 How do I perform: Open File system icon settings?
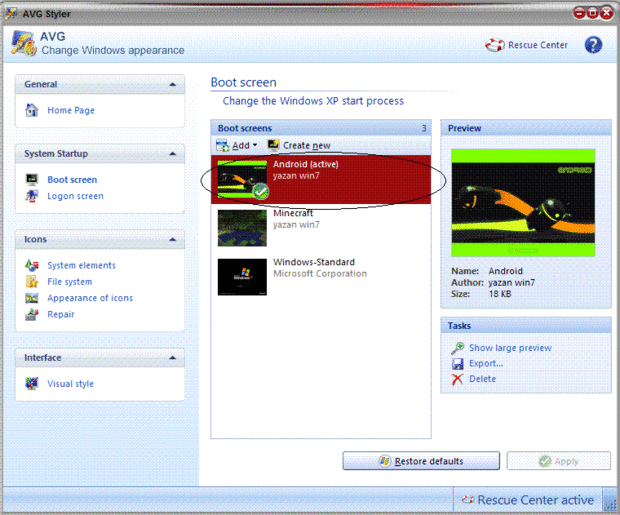click(x=70, y=282)
